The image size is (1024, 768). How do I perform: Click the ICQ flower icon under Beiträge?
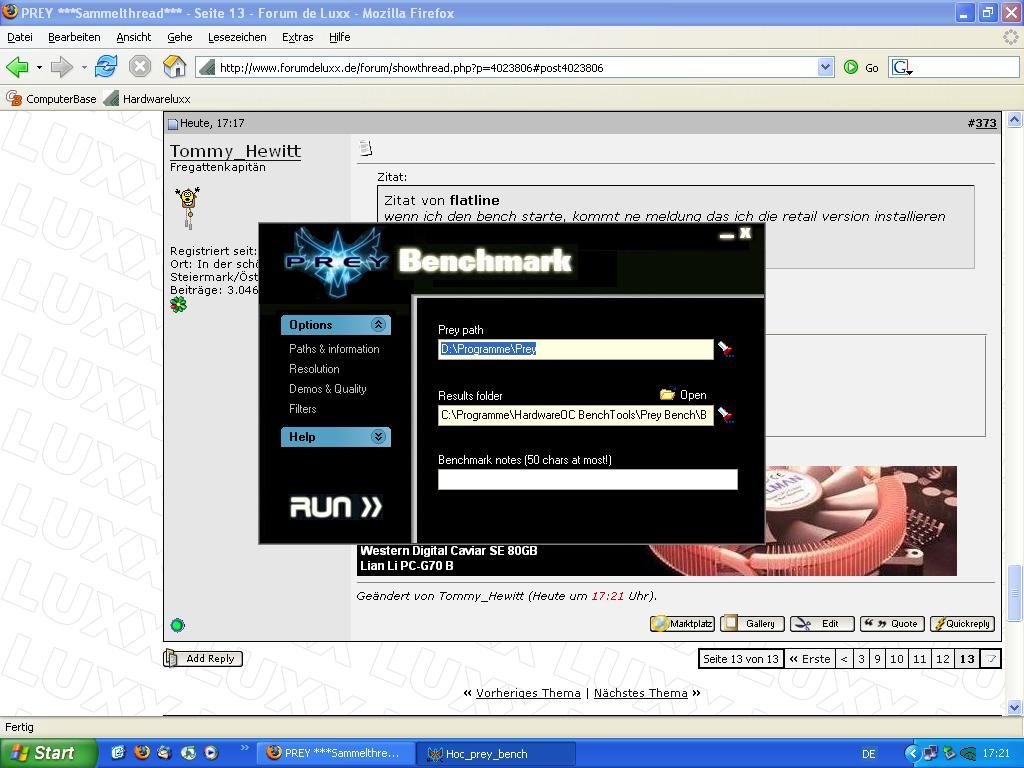pos(178,304)
